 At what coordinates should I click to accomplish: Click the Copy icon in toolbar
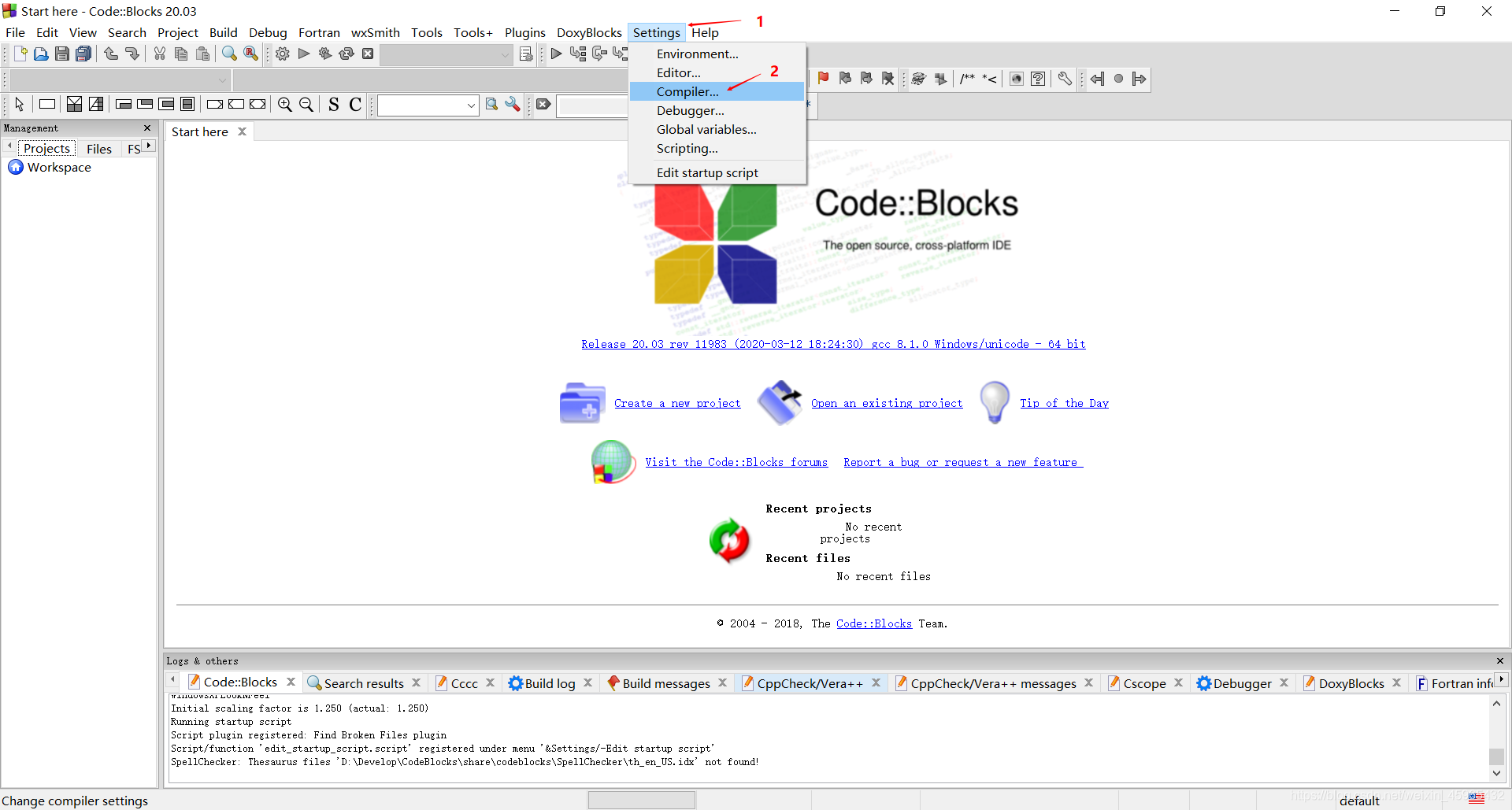coord(181,54)
